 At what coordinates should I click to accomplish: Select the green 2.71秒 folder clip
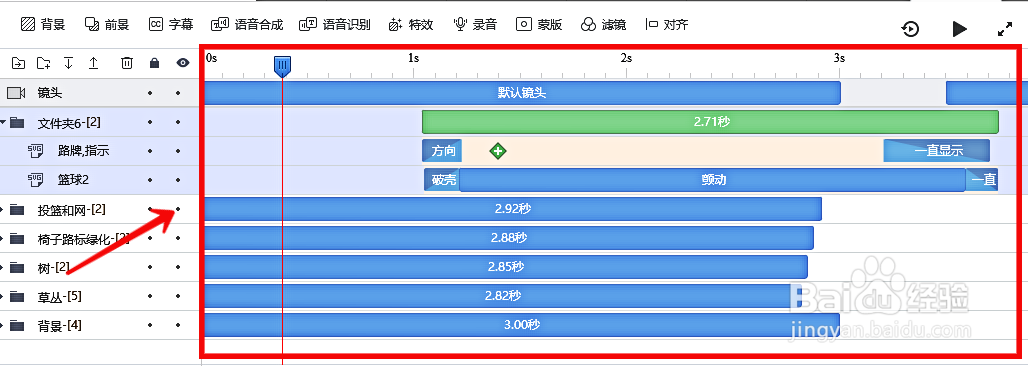(x=710, y=122)
